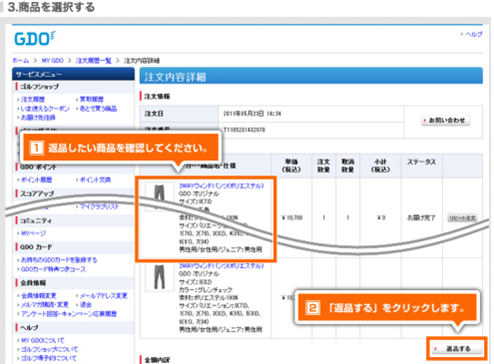This screenshot has height=364, width=494.
Task: Open MY GDOについて help link
Action: 42,340
